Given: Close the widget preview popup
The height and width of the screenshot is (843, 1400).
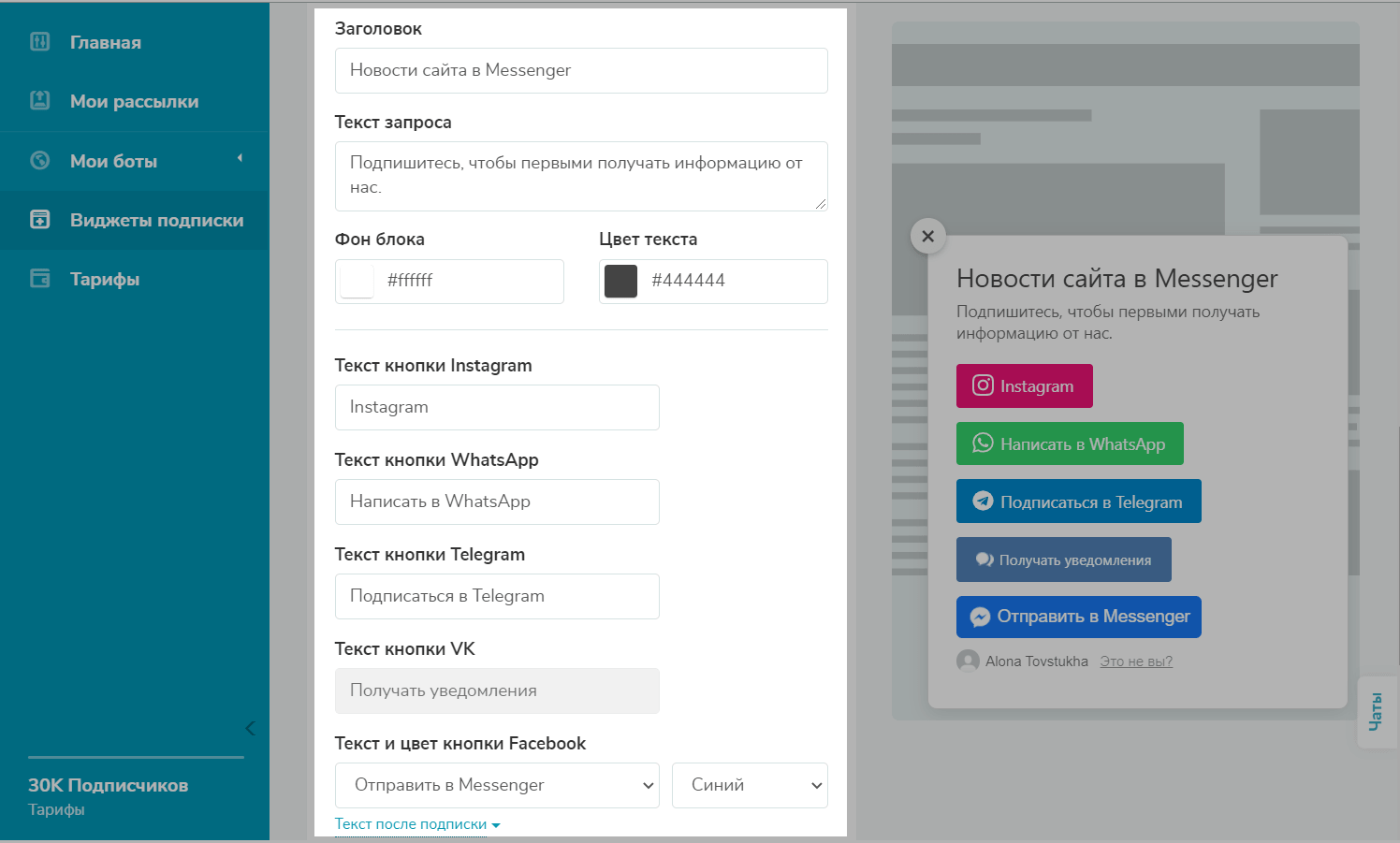Looking at the screenshot, I should [927, 236].
